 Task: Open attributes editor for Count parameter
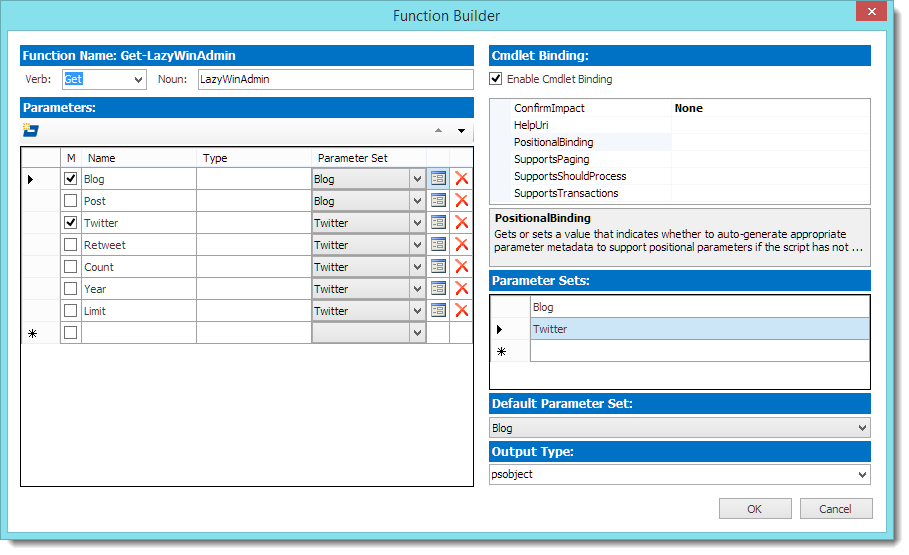[x=438, y=267]
